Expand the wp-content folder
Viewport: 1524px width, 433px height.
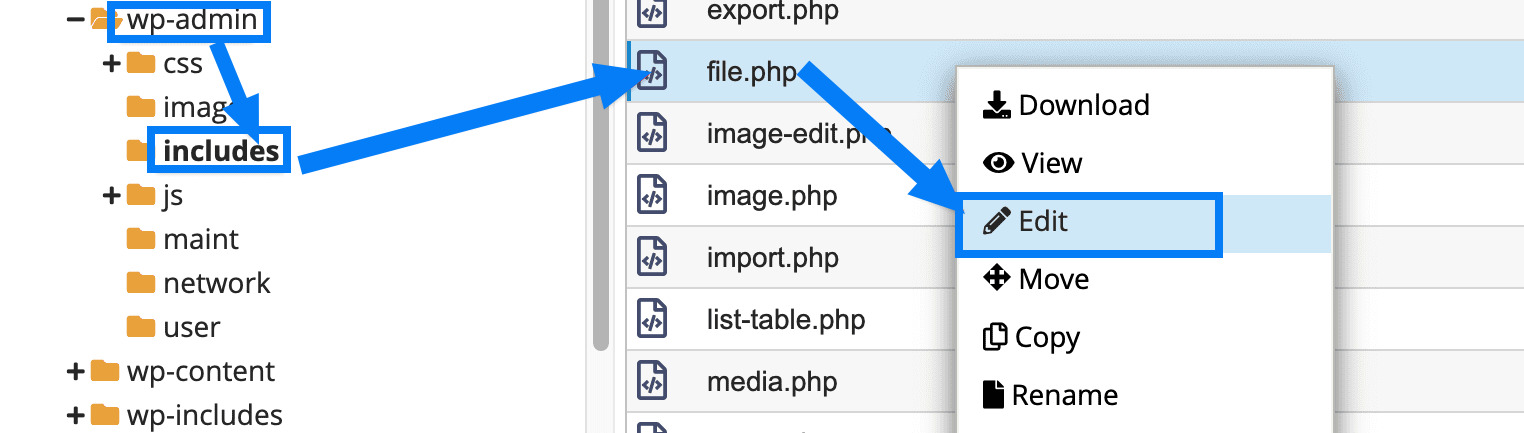pyautogui.click(x=75, y=372)
